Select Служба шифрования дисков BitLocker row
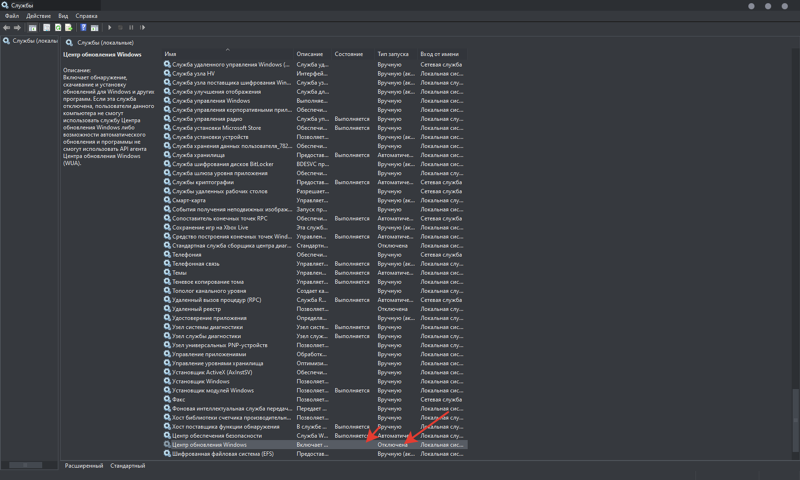This screenshot has height=480, width=800. pos(315,164)
